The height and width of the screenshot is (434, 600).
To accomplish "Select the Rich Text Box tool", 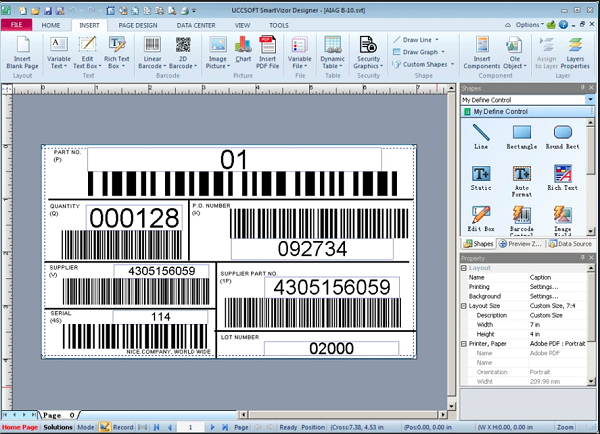I will (x=116, y=53).
